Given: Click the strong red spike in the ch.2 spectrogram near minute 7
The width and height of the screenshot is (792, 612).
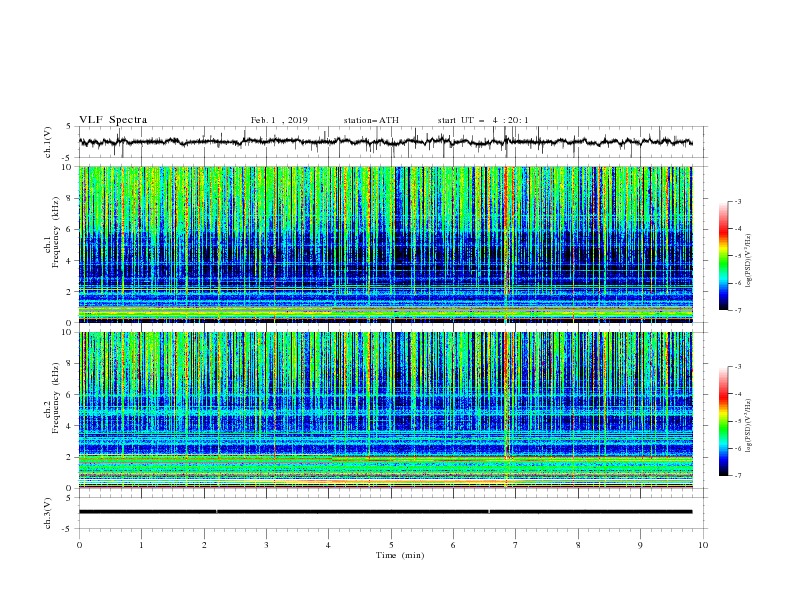Looking at the screenshot, I should click(505, 410).
